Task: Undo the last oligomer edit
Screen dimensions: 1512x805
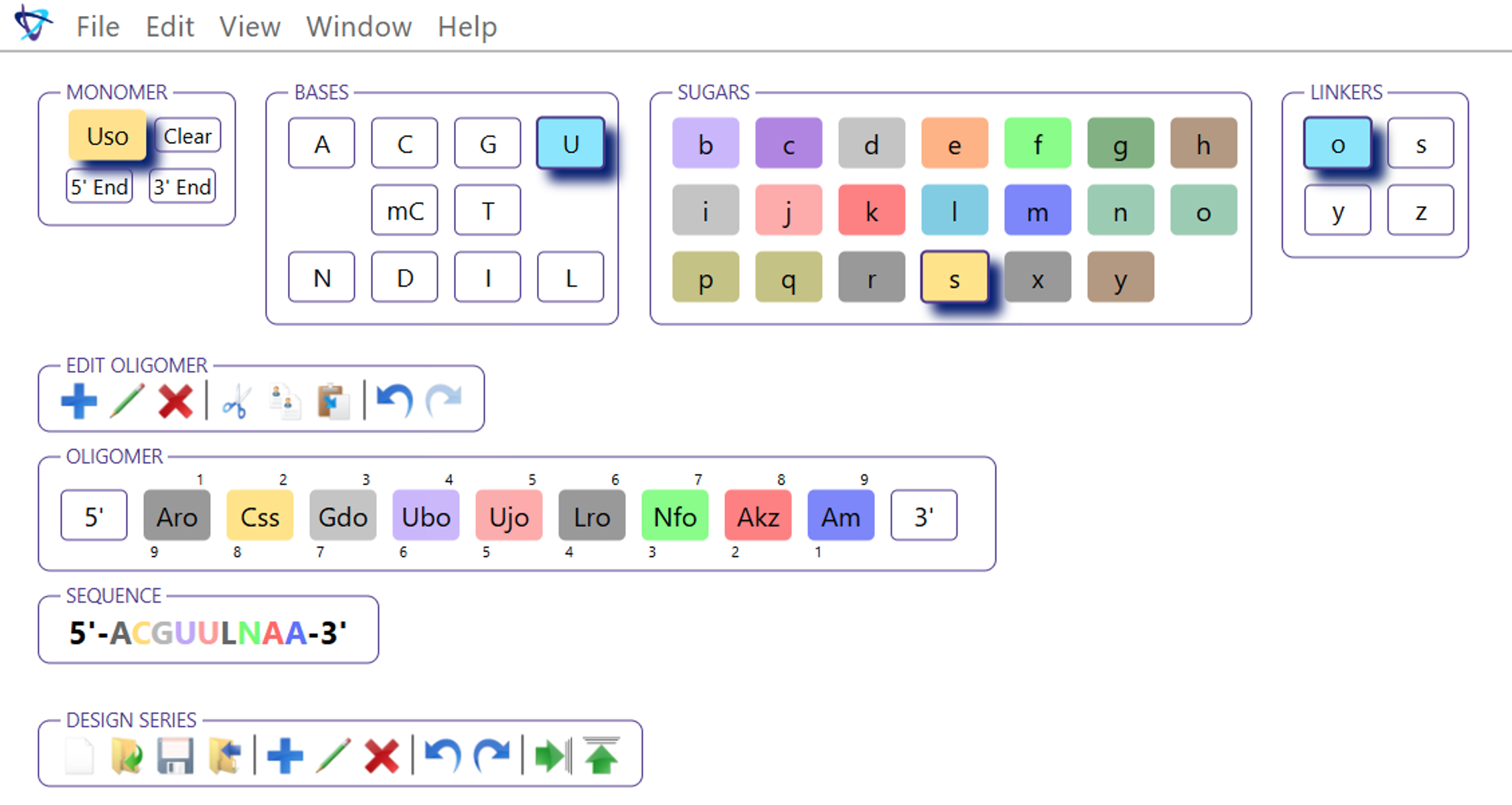Action: pos(394,400)
